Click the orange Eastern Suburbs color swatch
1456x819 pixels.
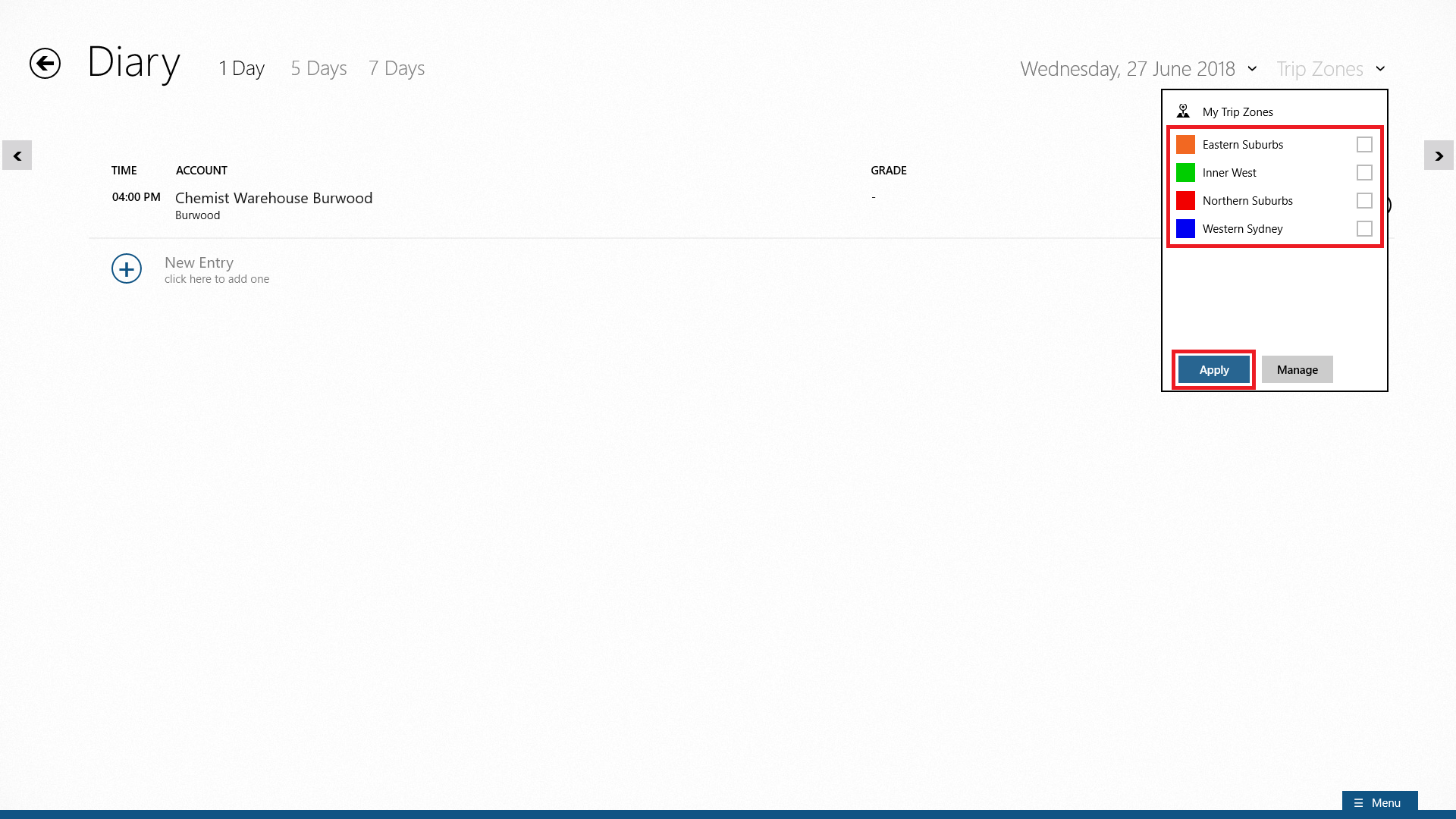pos(1185,144)
